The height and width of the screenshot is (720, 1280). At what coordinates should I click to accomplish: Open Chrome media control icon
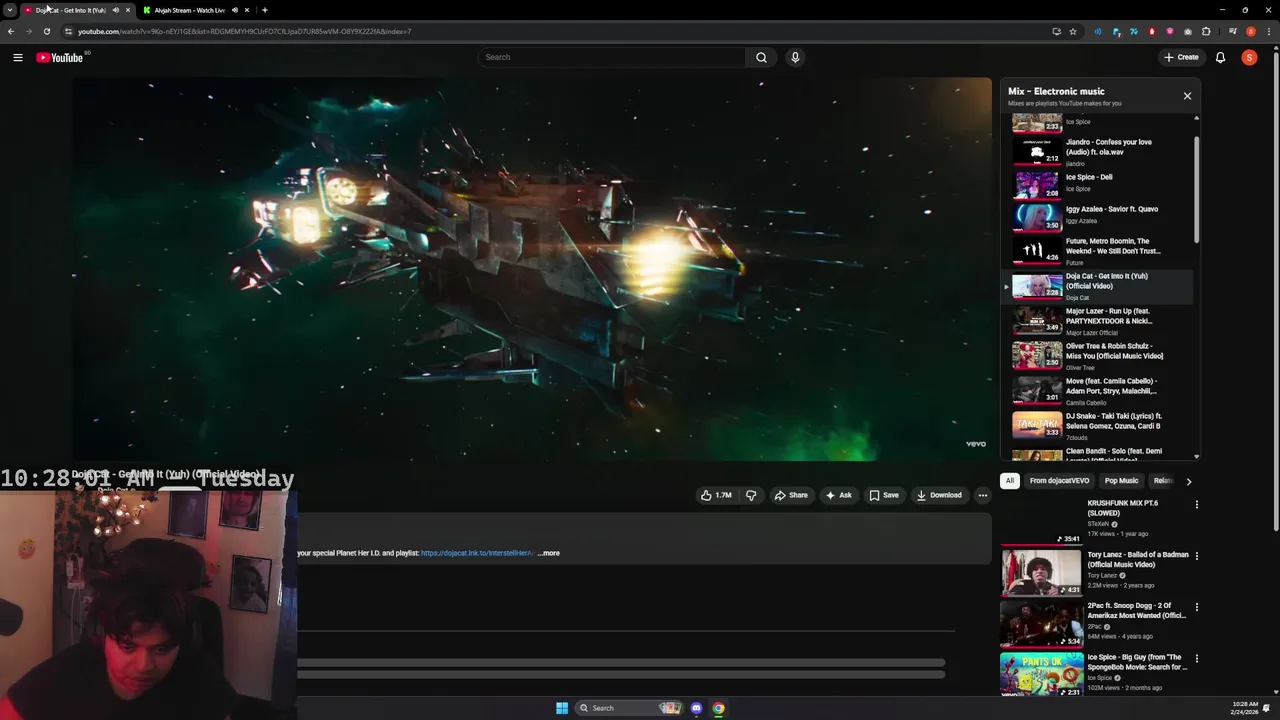(x=1233, y=31)
